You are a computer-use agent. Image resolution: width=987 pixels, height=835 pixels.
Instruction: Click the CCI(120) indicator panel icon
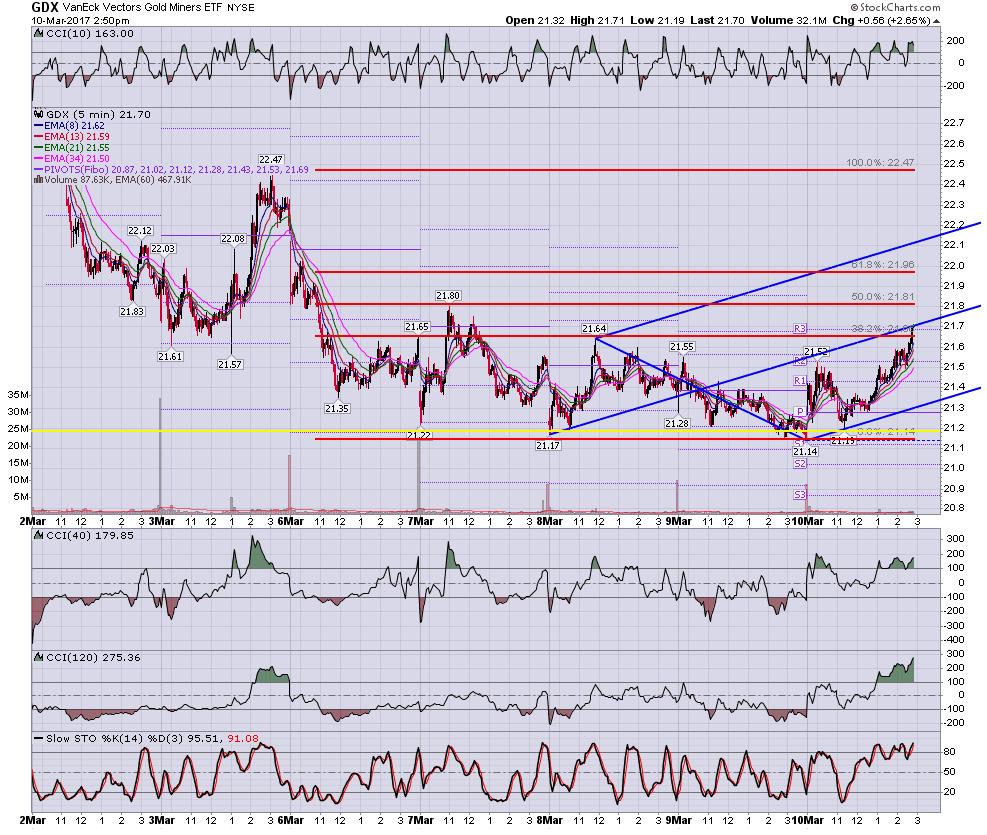pyautogui.click(x=38, y=658)
